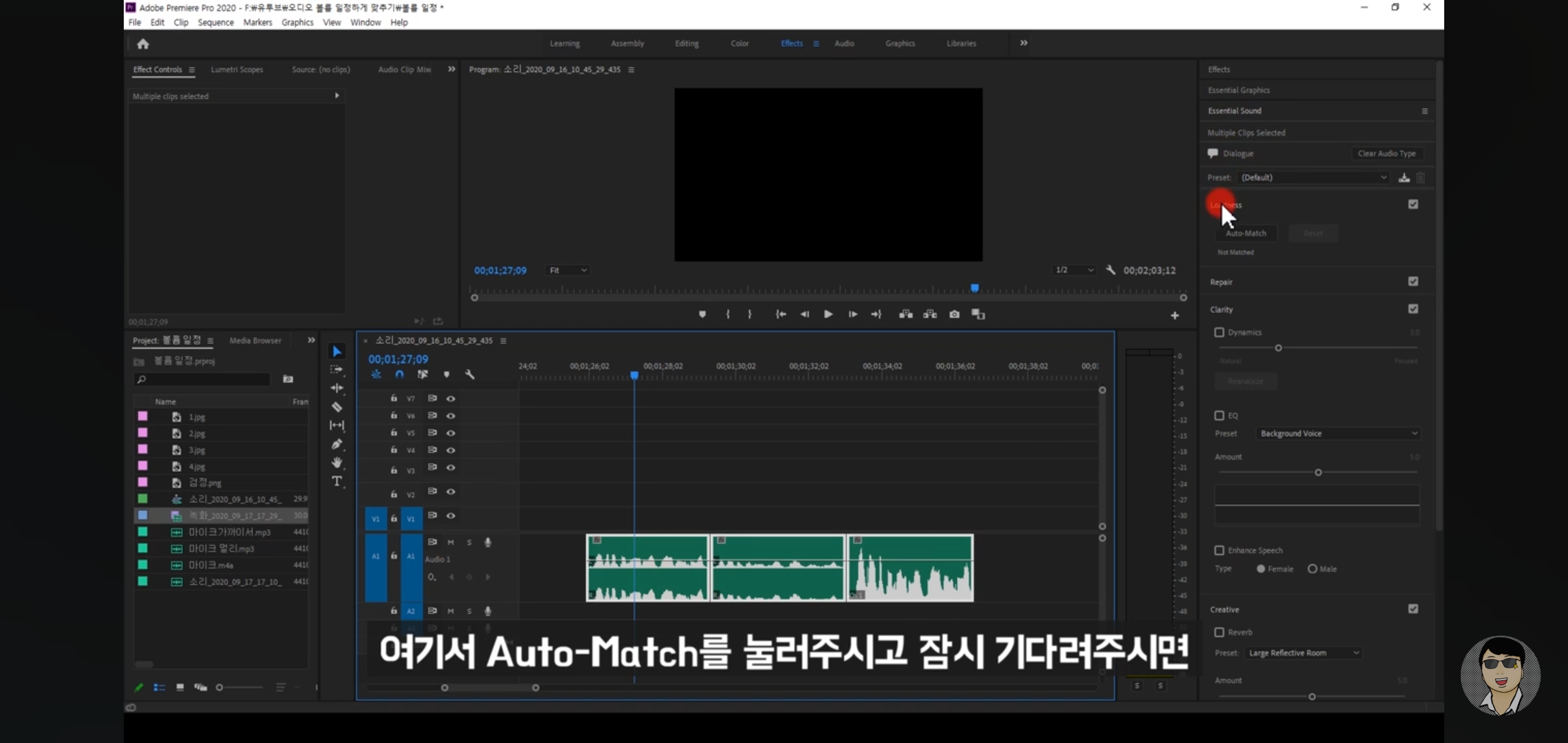Hide the V1 track with the eye icon
The width and height of the screenshot is (1568, 743).
point(450,516)
